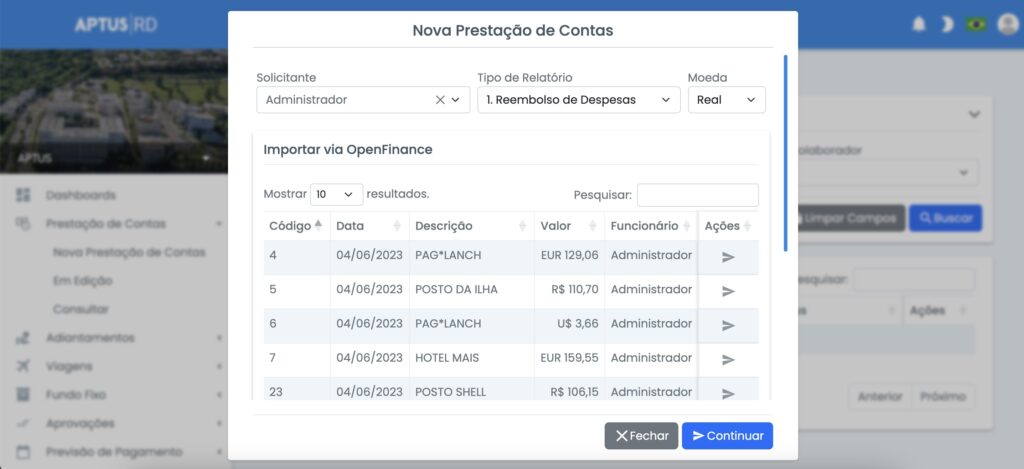Open user avatar profile menu

1007,24
